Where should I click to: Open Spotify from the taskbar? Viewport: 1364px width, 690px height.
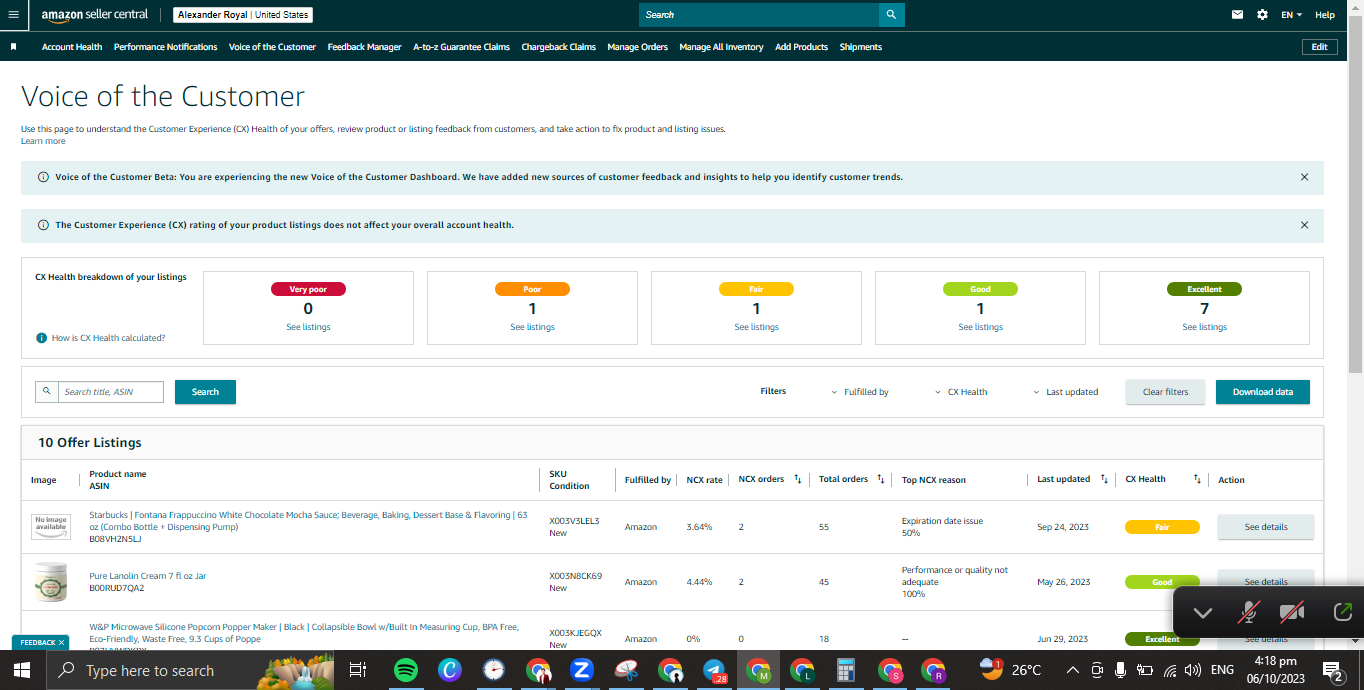pos(406,670)
